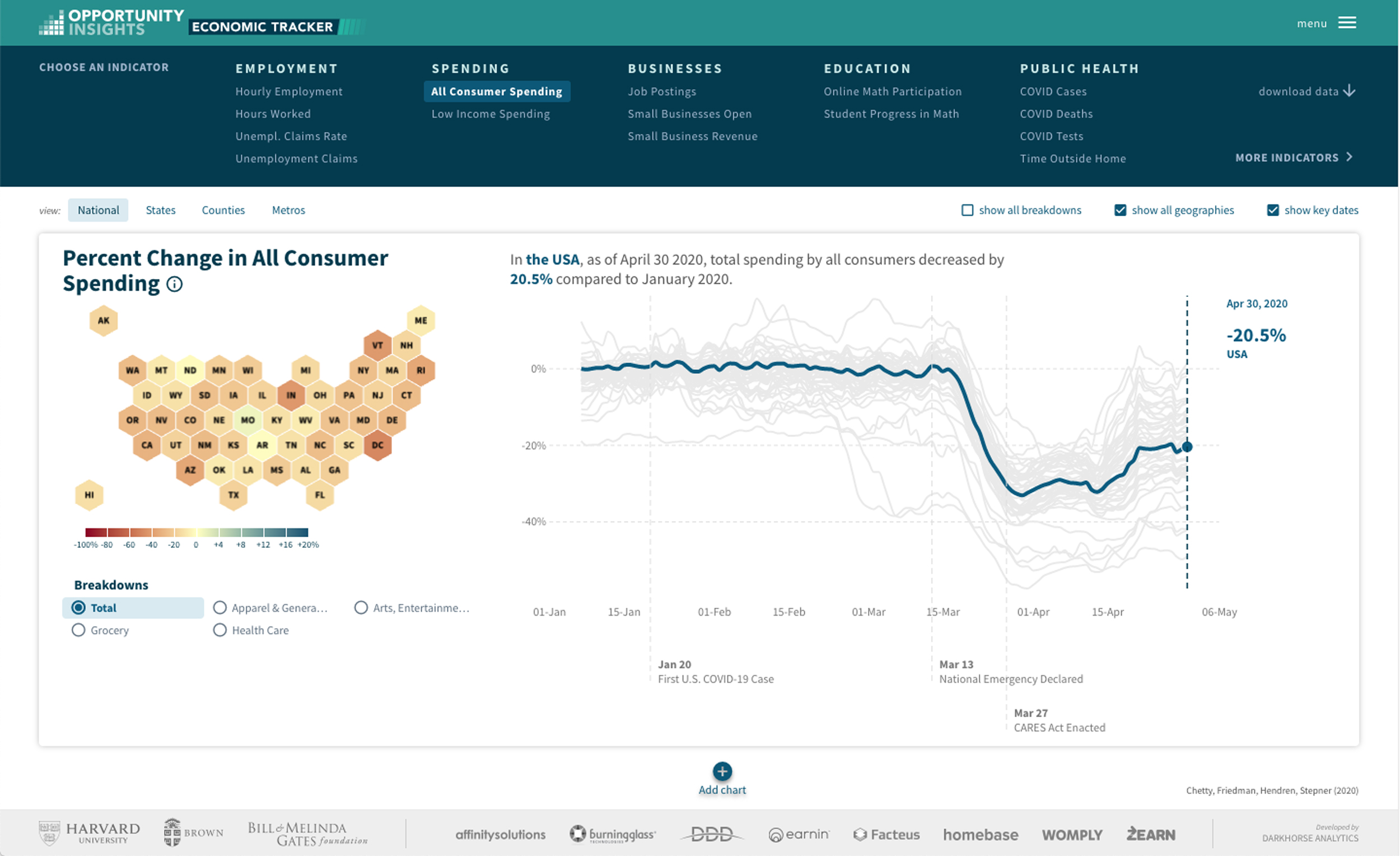Select the ME hexagon on map

coord(421,320)
